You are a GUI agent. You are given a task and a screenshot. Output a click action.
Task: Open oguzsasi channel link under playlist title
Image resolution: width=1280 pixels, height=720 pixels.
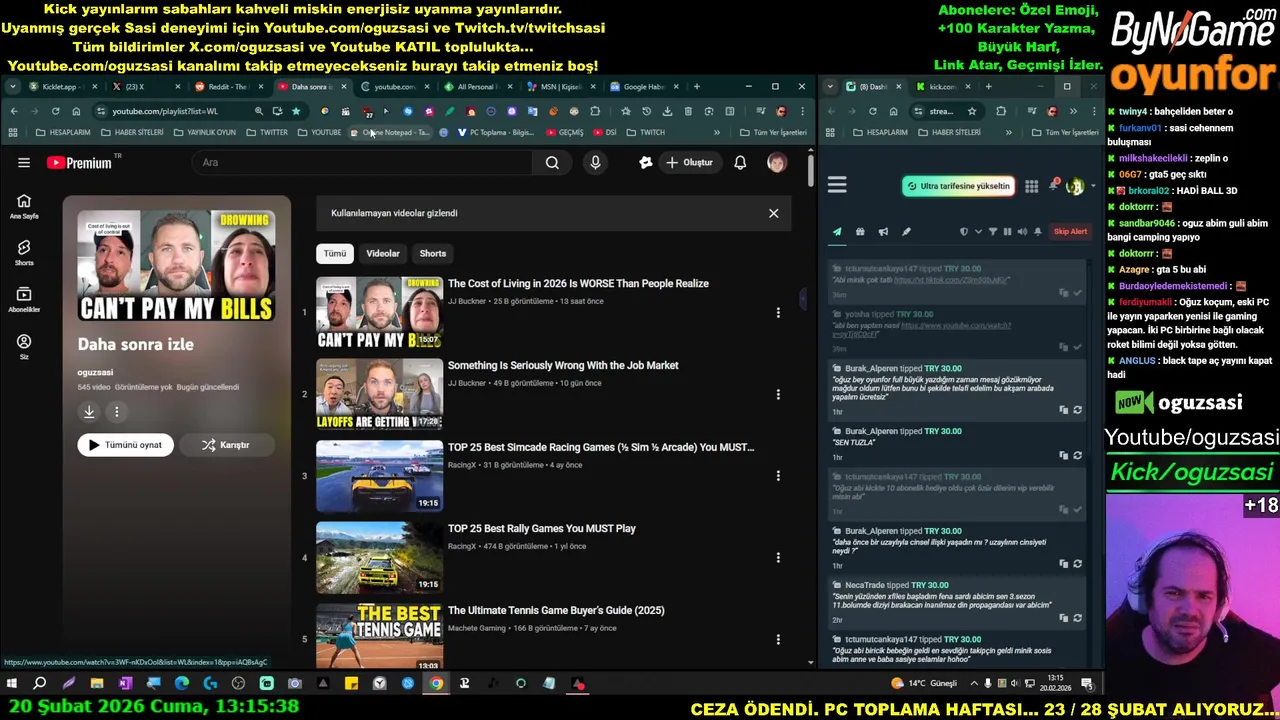pos(96,372)
